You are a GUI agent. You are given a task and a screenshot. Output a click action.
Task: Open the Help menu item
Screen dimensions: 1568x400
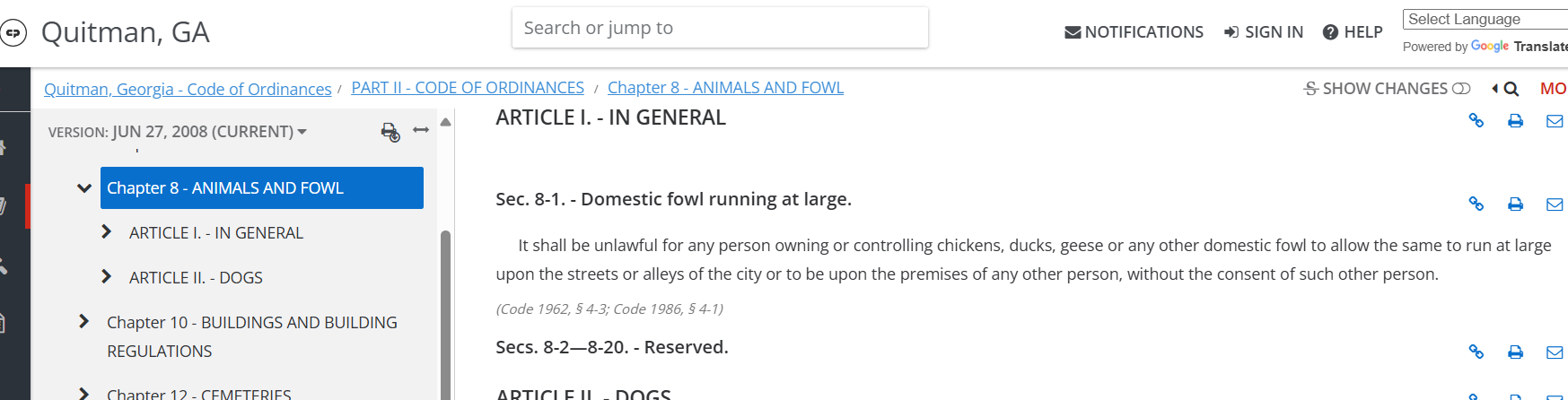1353,32
